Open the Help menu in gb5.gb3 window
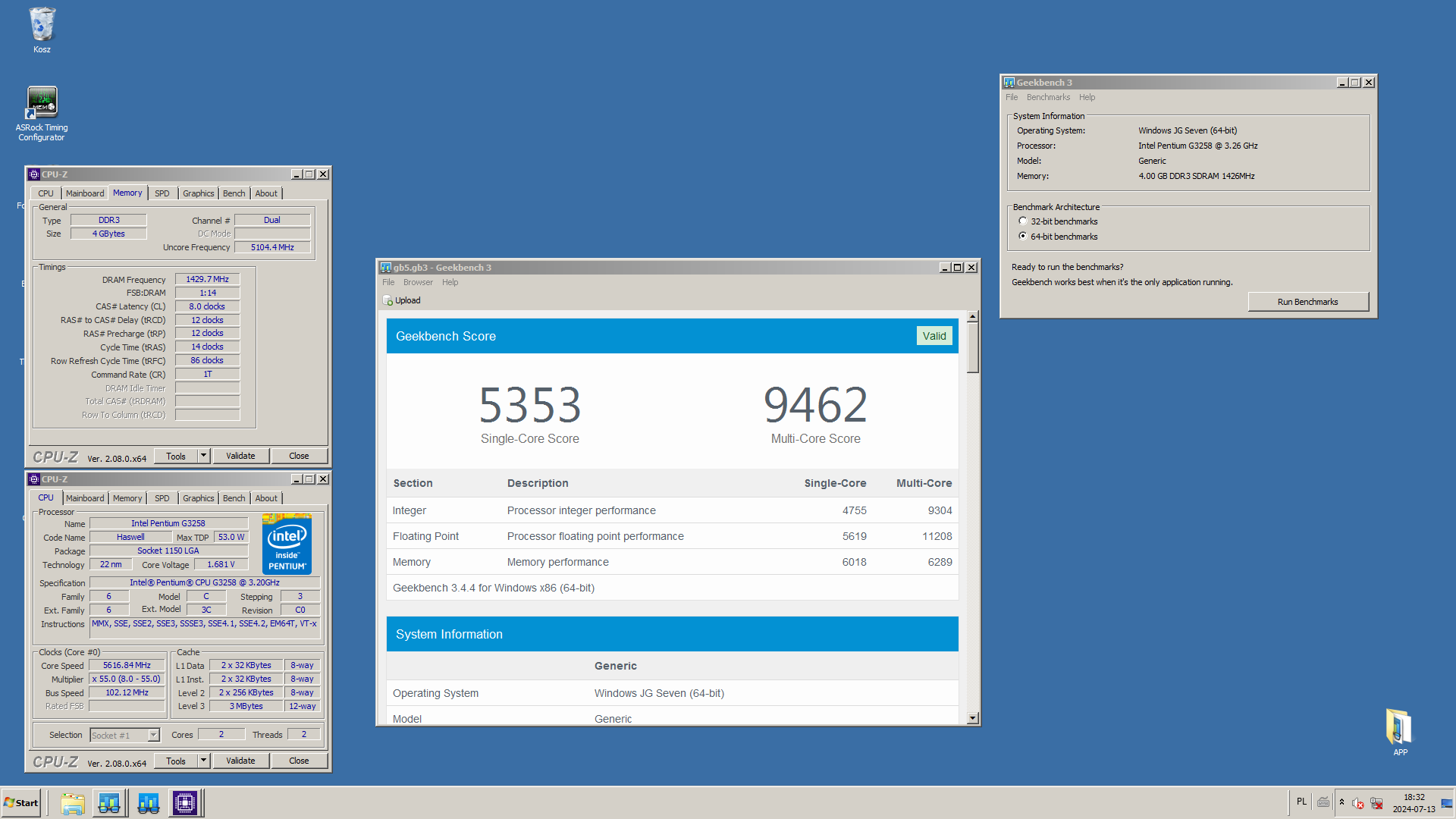 point(450,282)
